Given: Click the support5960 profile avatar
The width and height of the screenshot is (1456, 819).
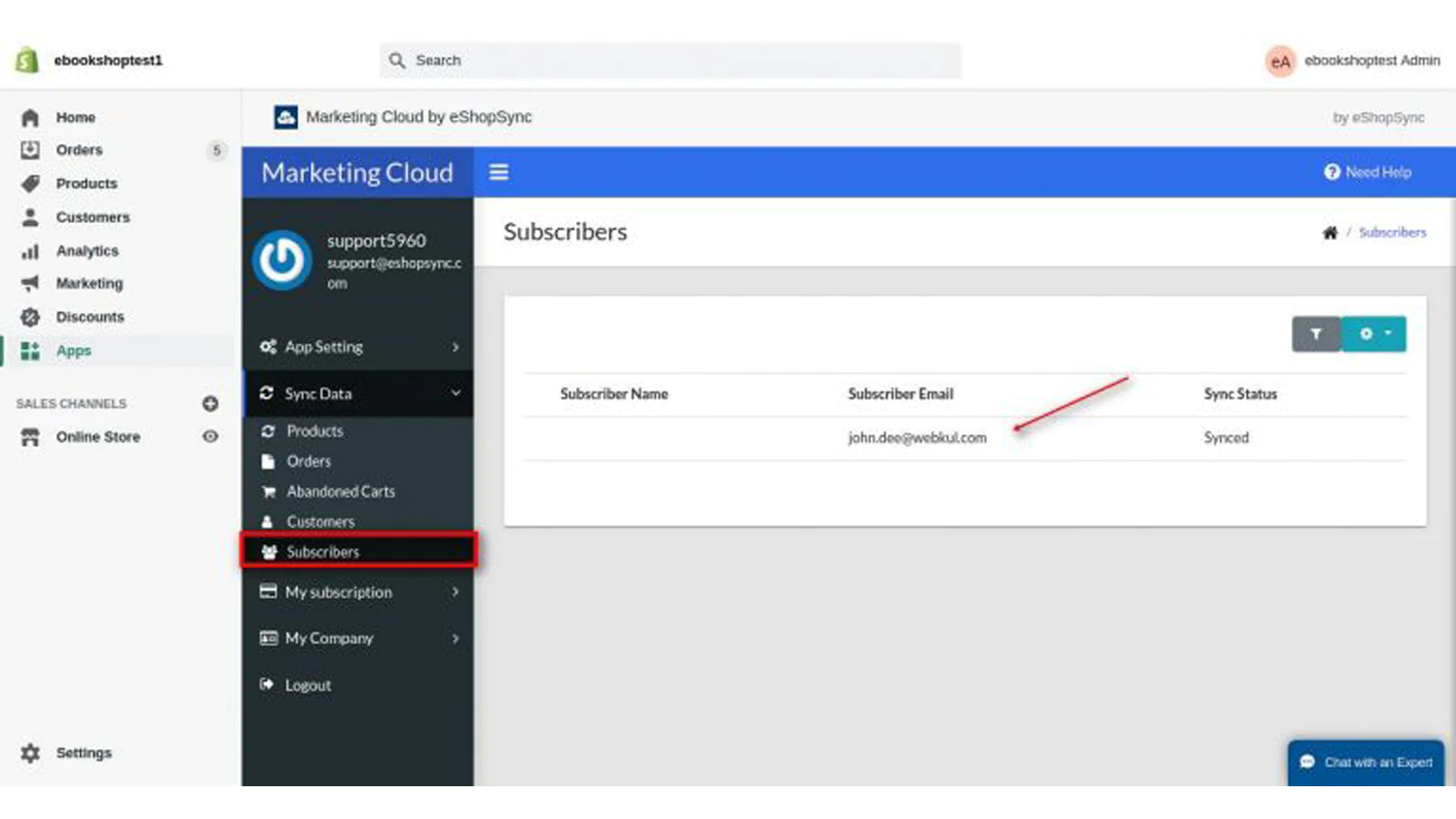Looking at the screenshot, I should pos(282,260).
